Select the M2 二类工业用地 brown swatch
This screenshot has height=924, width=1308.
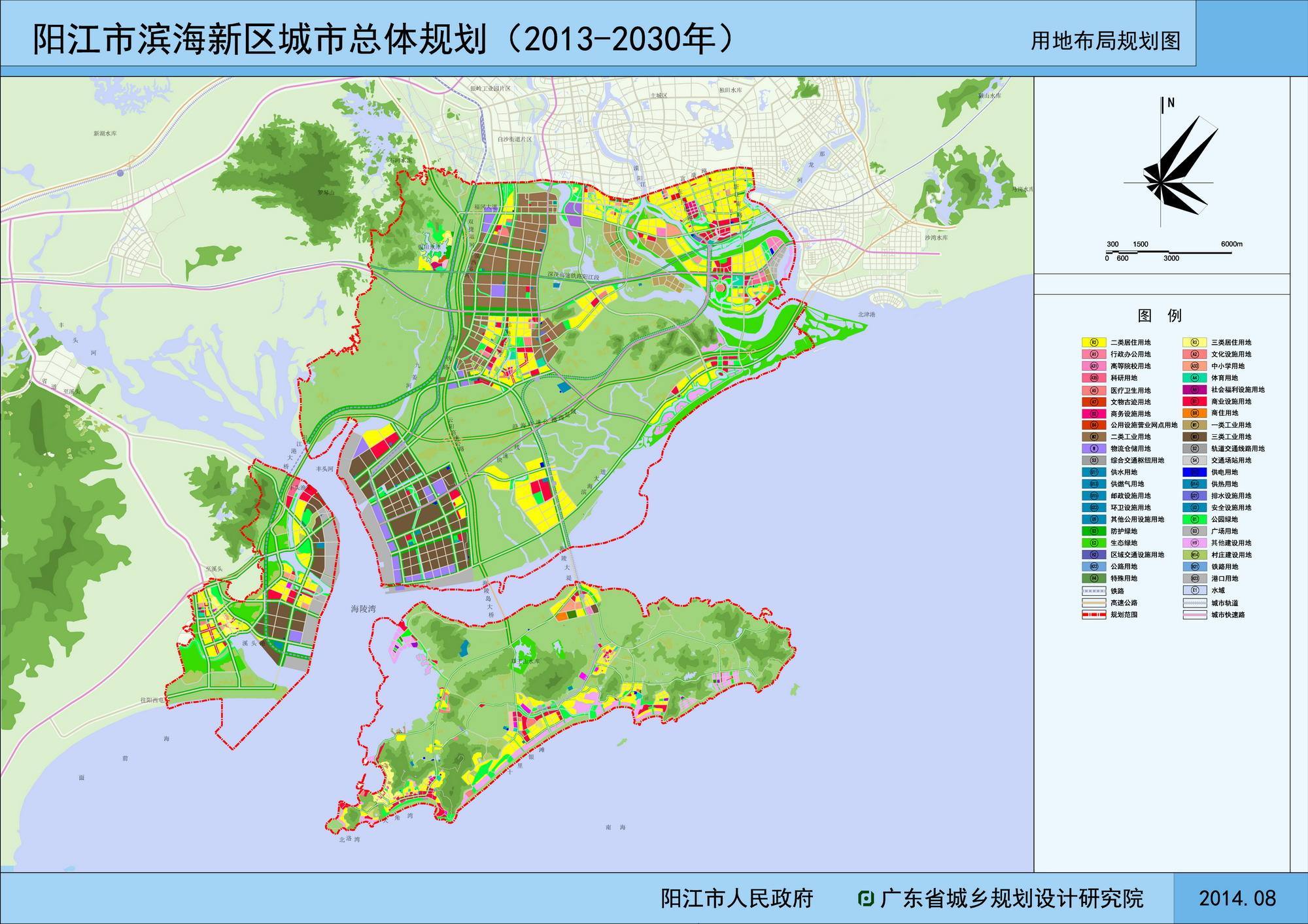(x=1093, y=436)
